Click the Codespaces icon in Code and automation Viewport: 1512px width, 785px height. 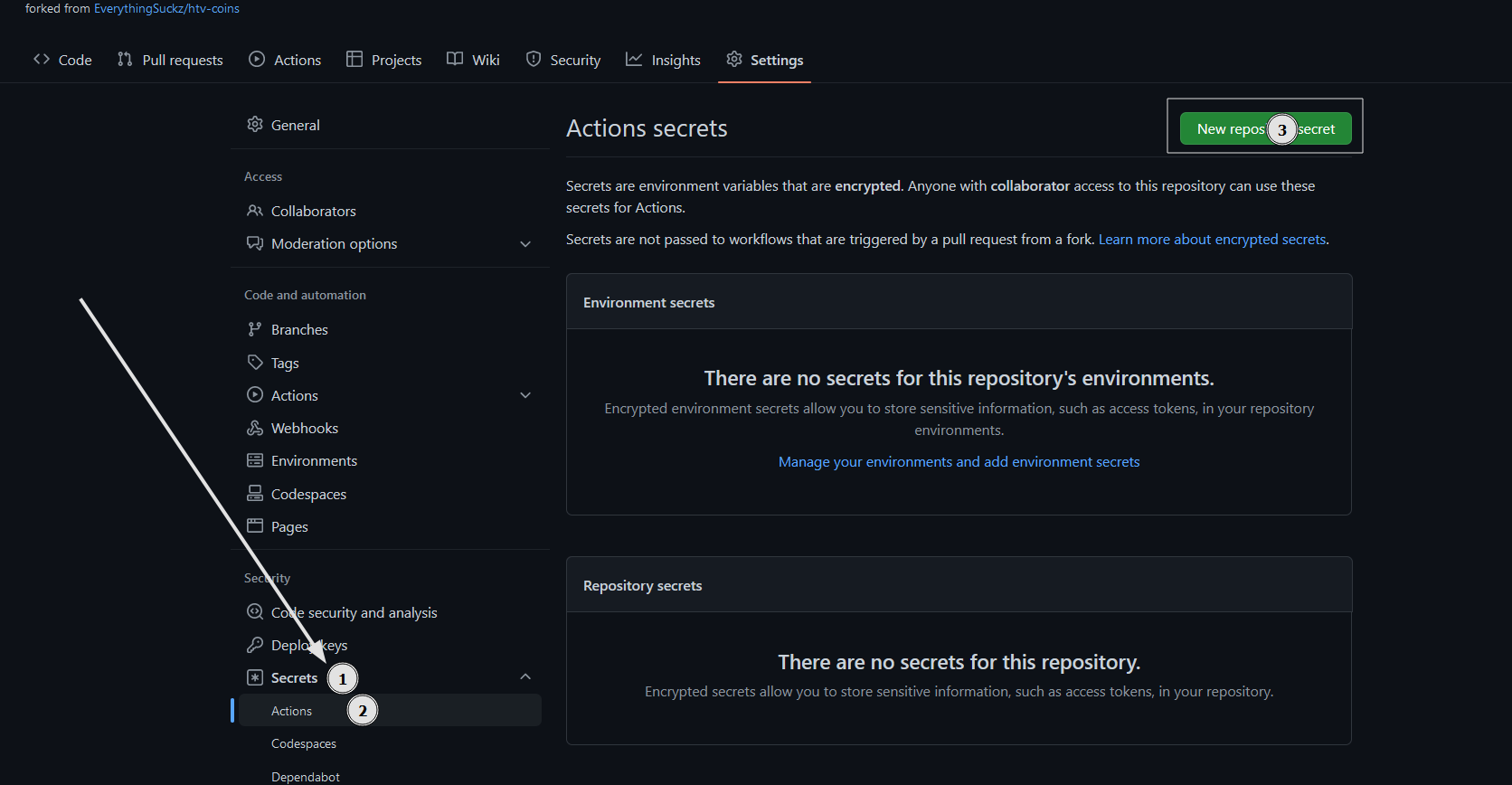click(255, 494)
